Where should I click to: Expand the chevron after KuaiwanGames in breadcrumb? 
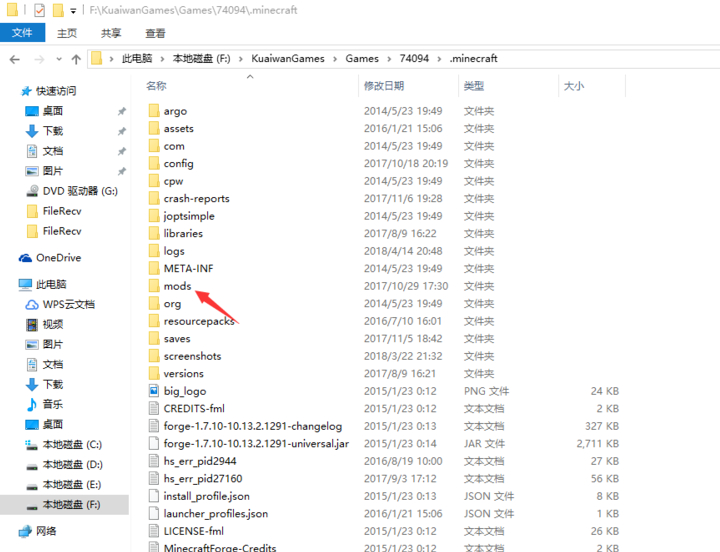pos(335,59)
